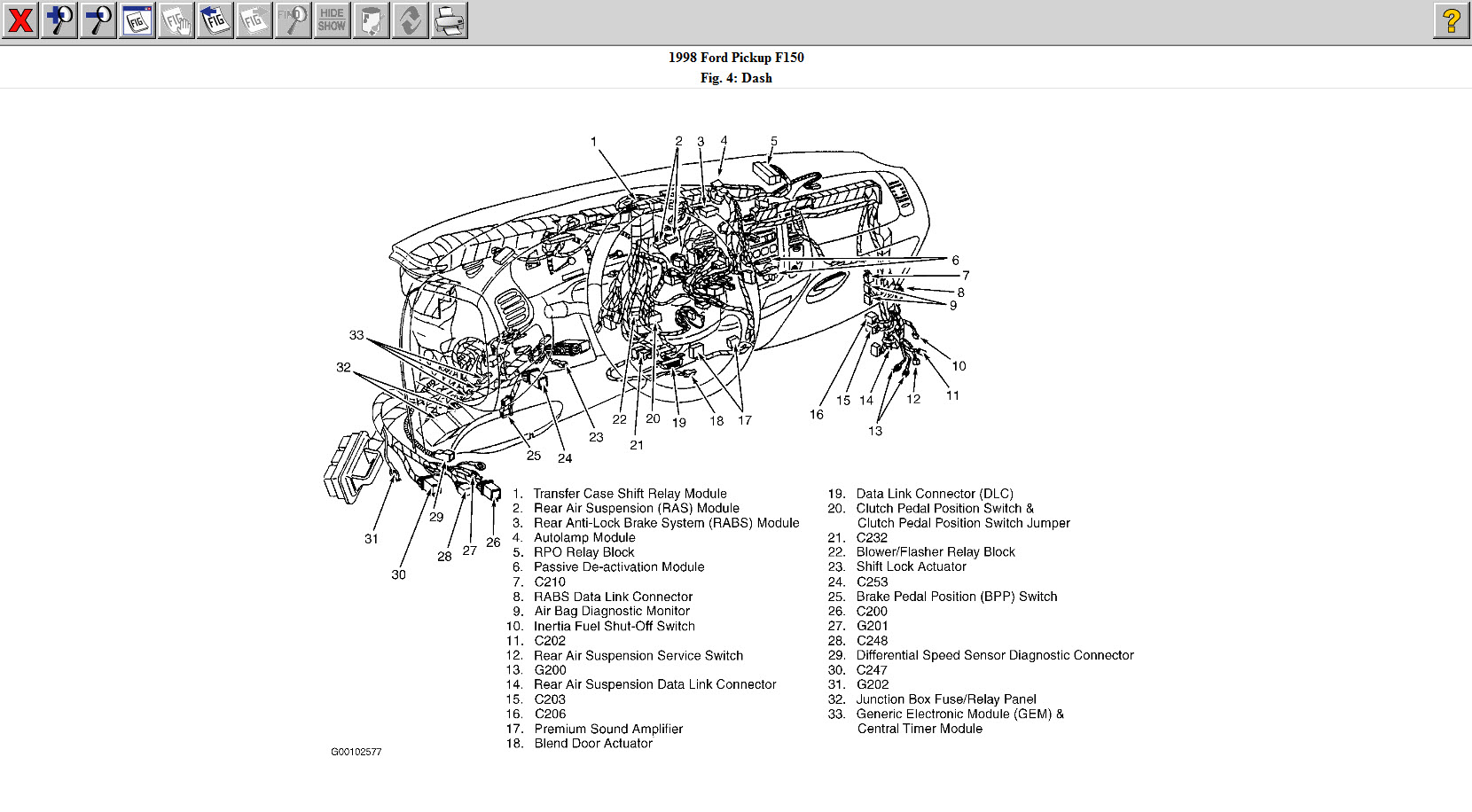This screenshot has height=812, width=1472.
Task: Click the figure code 'G00102577'
Action: point(356,752)
